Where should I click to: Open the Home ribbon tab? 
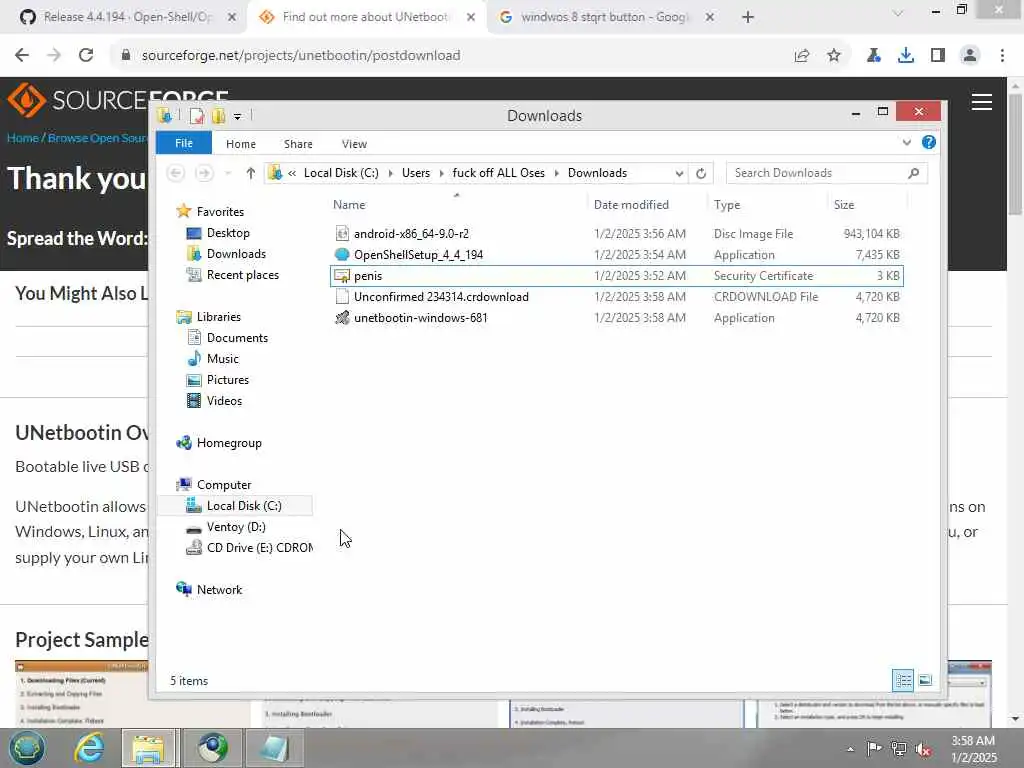[241, 144]
